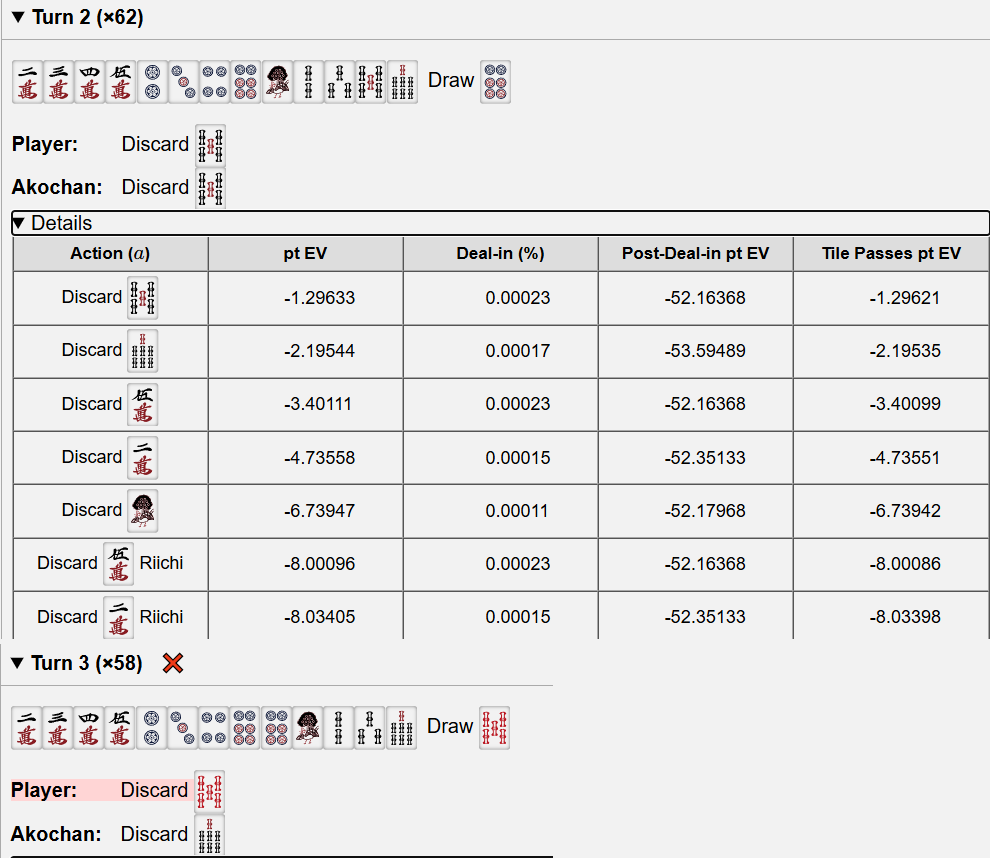The width and height of the screenshot is (990, 858).
Task: Collapse the Turn 2 (×62) section
Action: tap(18, 17)
